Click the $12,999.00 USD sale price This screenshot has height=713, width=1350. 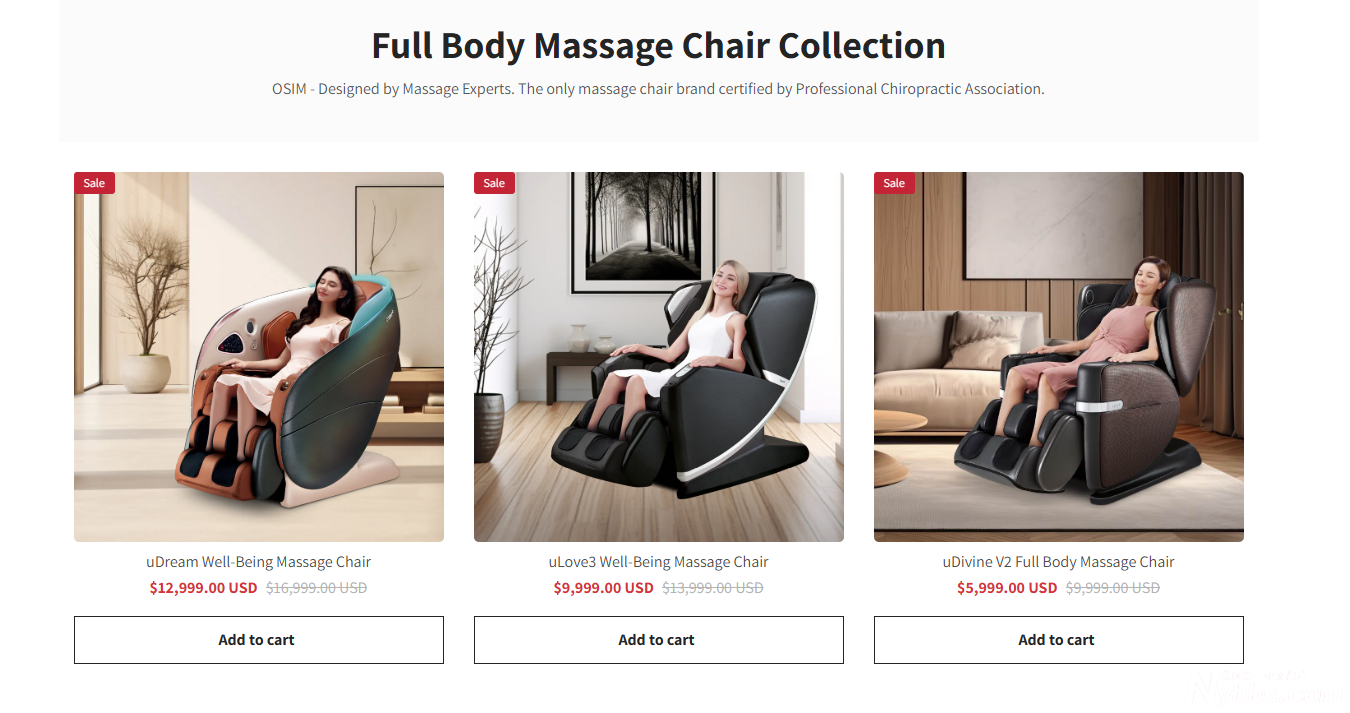coord(203,588)
